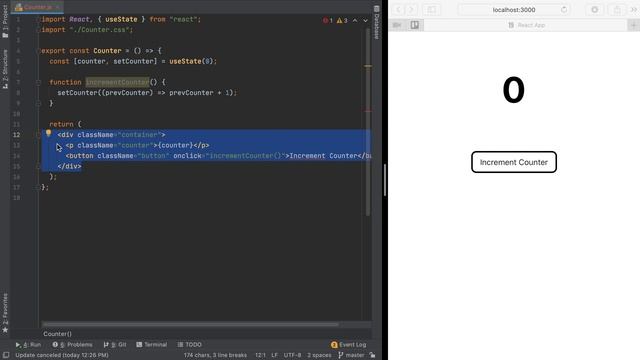The image size is (640, 360).
Task: Click Safari share button
Action: 617,9
